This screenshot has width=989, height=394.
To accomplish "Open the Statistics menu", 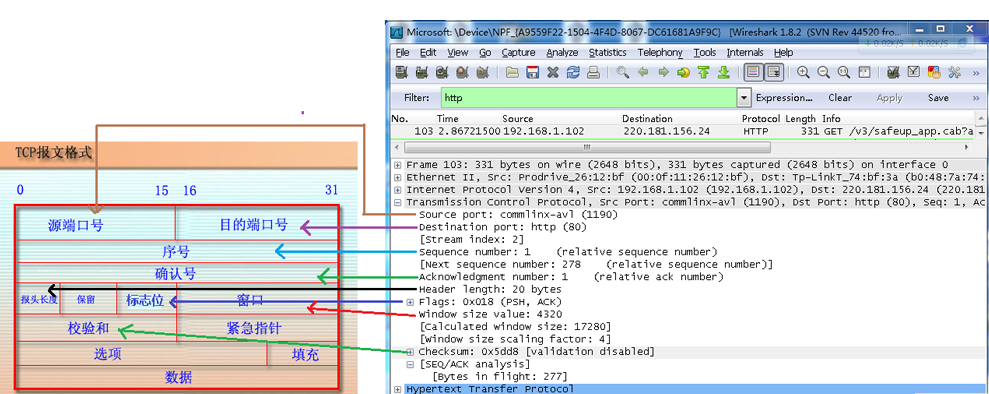I will 608,52.
